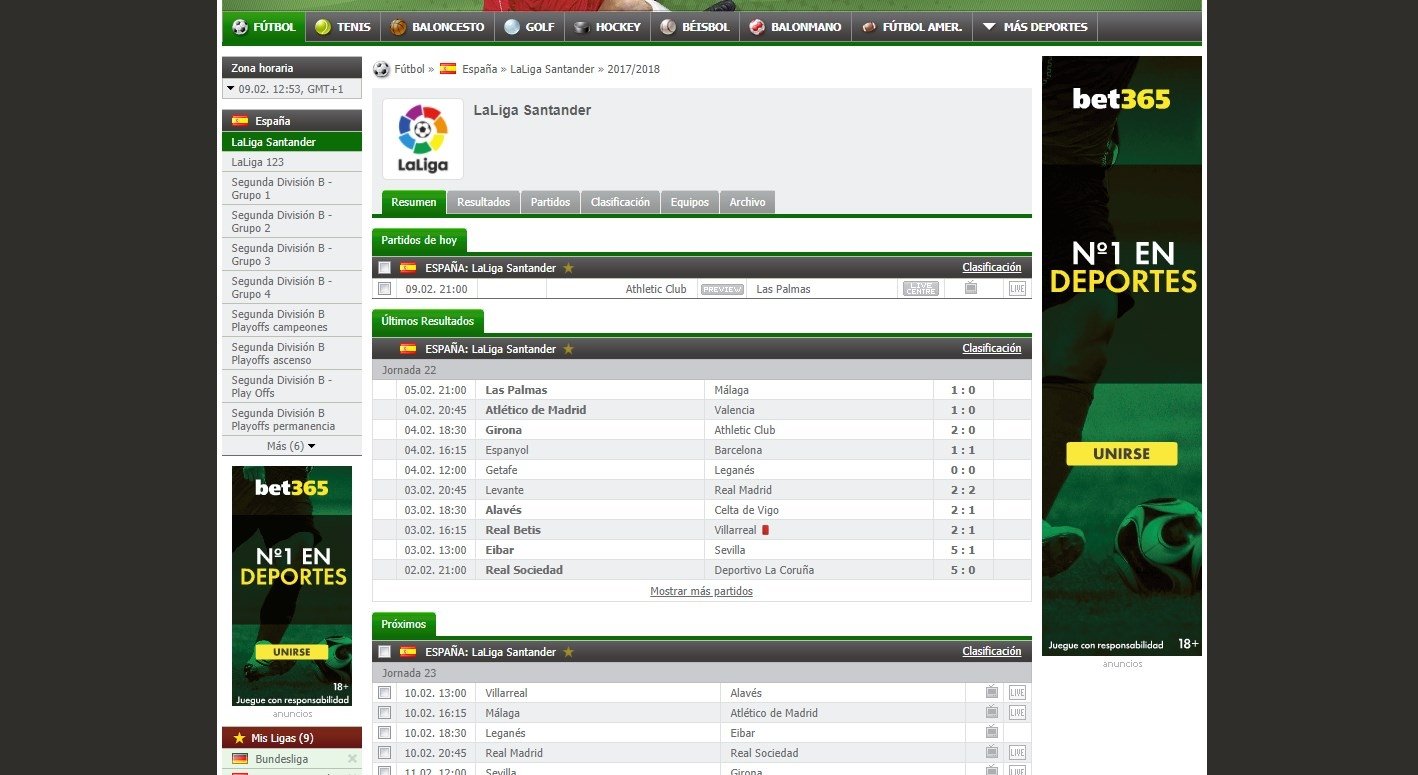1418x775 pixels.
Task: Switch to the Archivo tab
Action: point(747,202)
